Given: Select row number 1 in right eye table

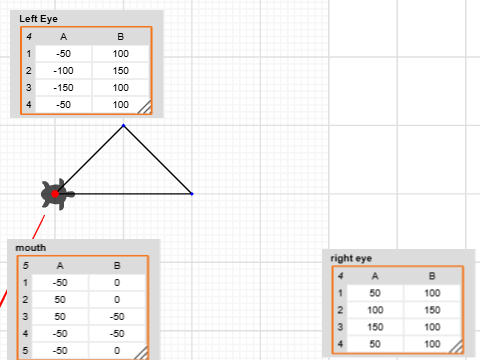Looking at the screenshot, I should 340,293.
